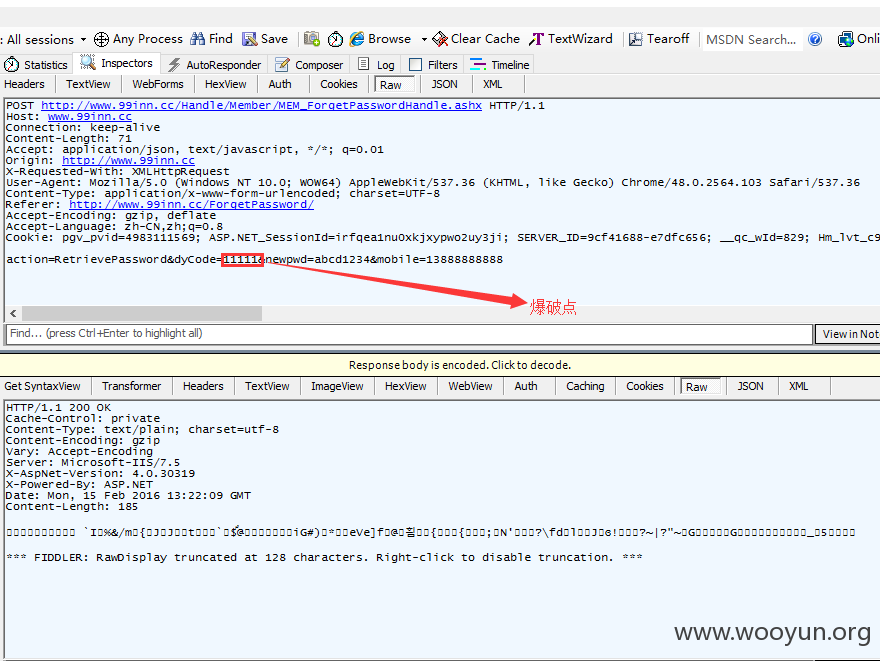This screenshot has height=661, width=880.
Task: Open the Log tab
Action: click(x=377, y=65)
